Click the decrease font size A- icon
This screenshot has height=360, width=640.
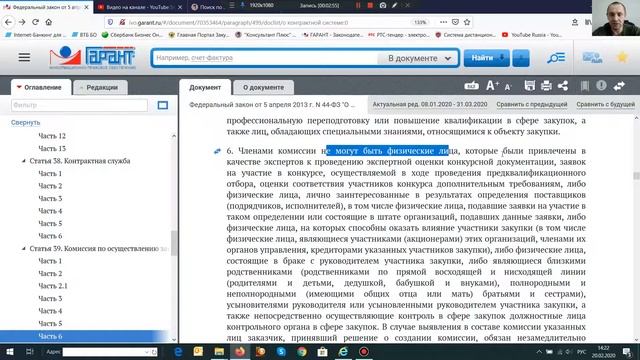click(x=508, y=87)
